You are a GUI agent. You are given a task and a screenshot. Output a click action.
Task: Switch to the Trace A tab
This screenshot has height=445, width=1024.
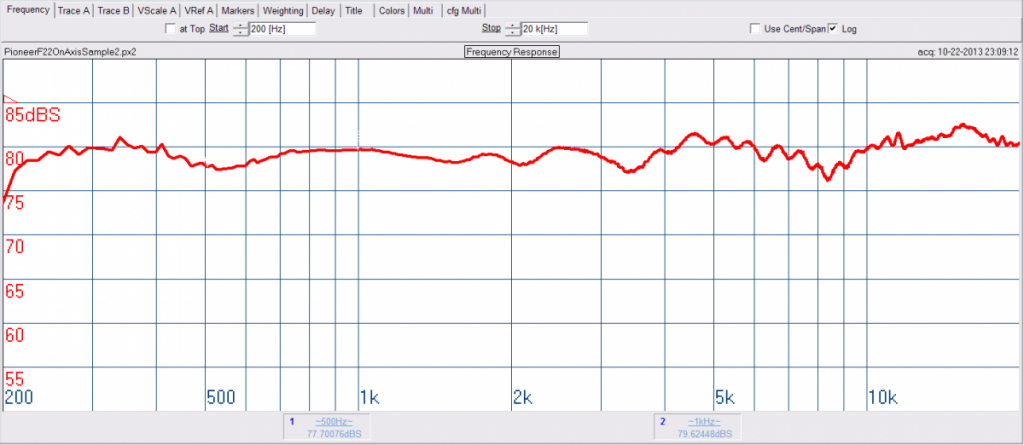click(74, 11)
